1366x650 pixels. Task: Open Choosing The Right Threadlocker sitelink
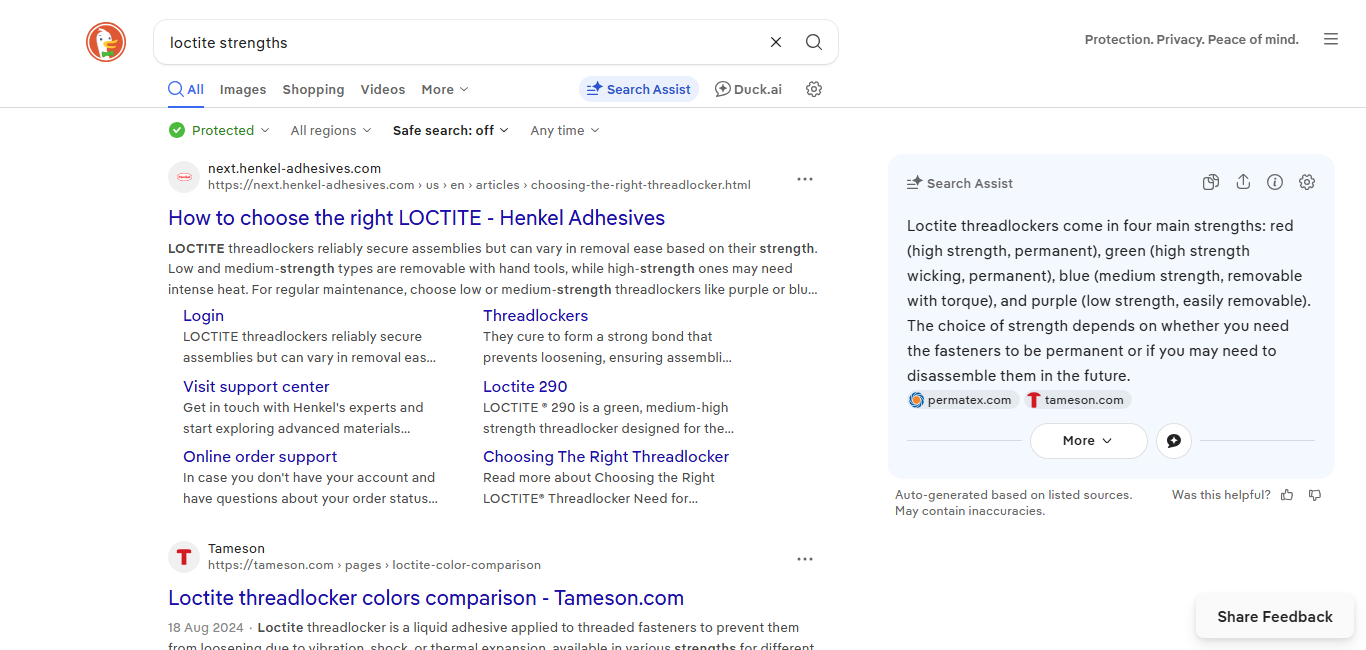[606, 457]
